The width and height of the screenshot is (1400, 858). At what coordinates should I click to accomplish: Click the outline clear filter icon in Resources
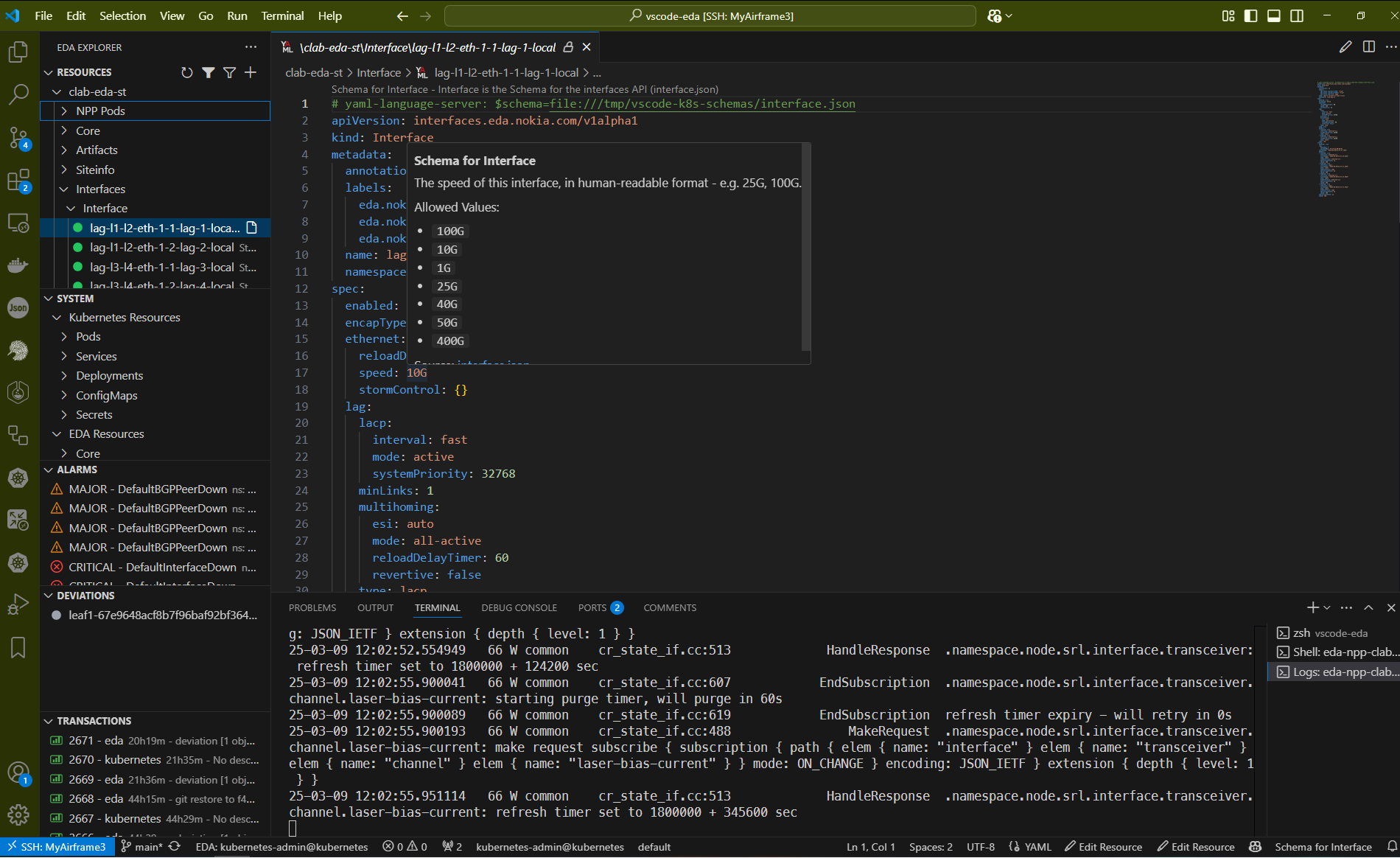point(230,72)
